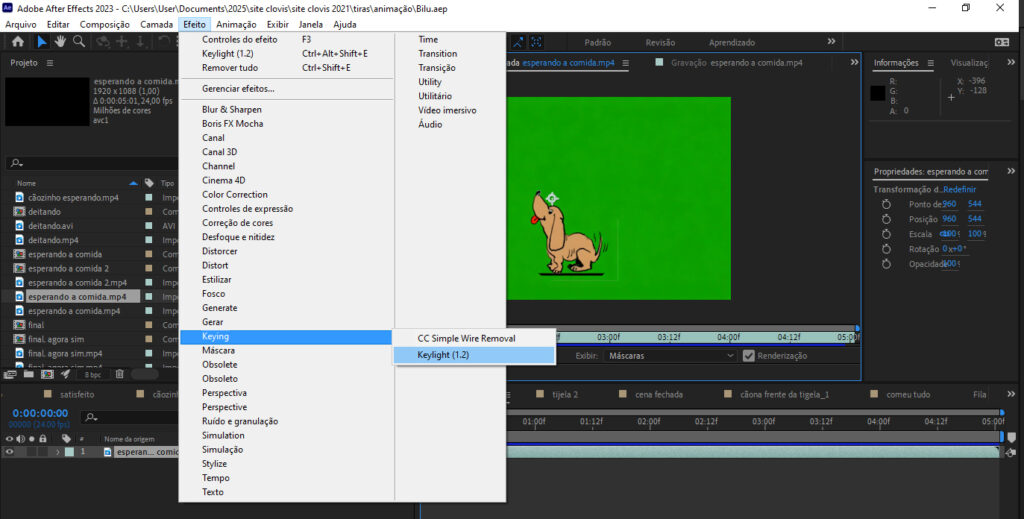Click Redefinir link in Properties panel

click(959, 189)
